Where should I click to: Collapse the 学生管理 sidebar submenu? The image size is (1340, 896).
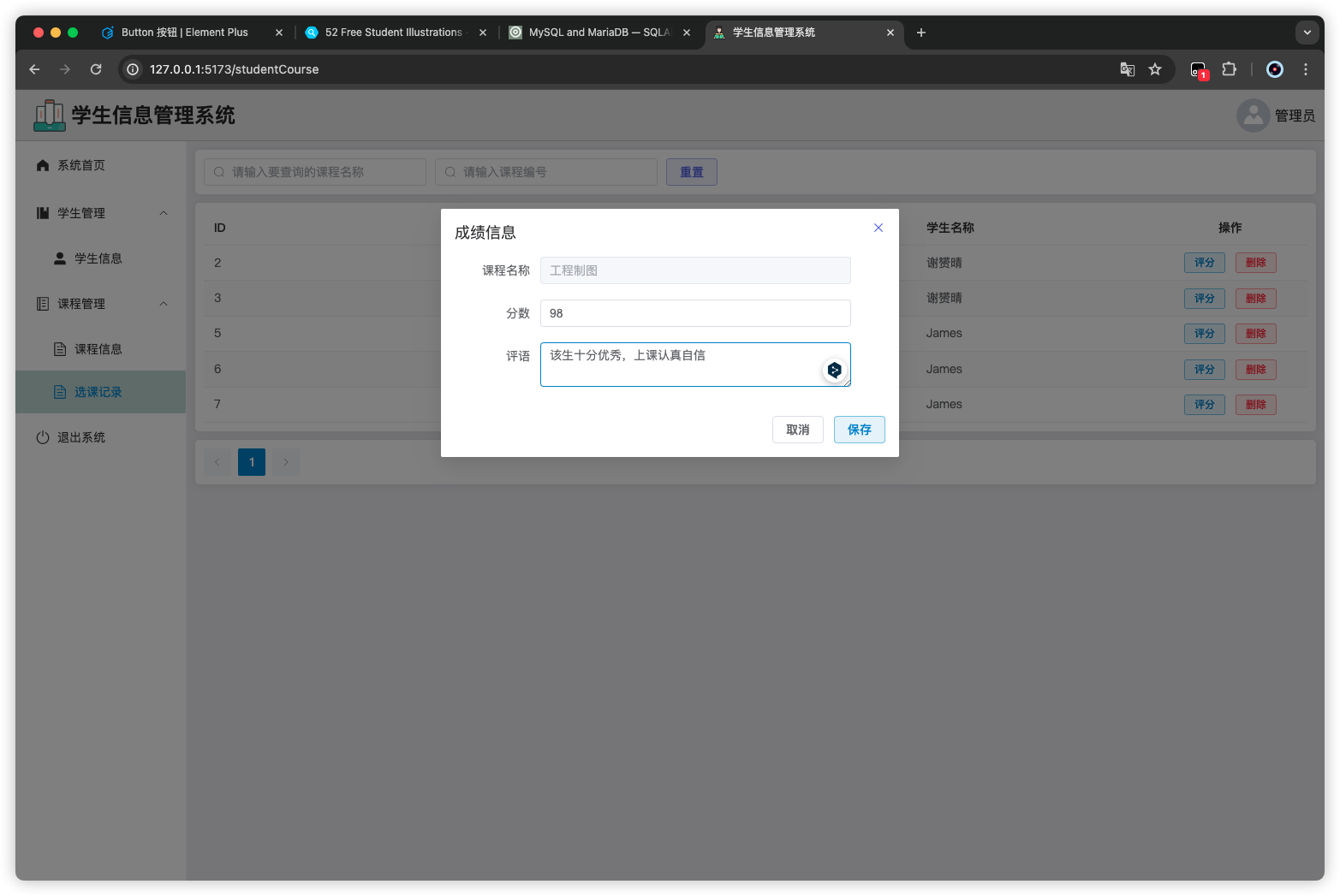101,213
